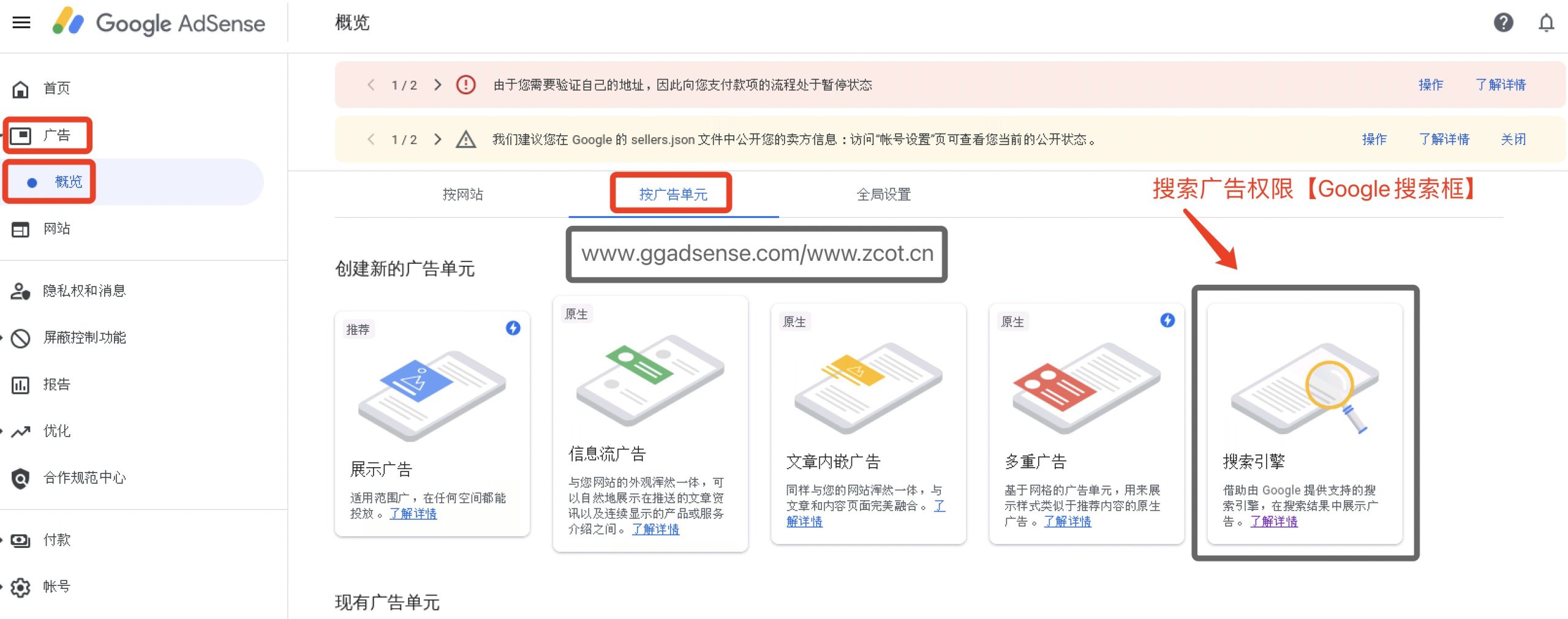Screen dimensions: 1568x619
Task: Create a 多重广告 multiplex ad unit
Action: tap(1087, 424)
